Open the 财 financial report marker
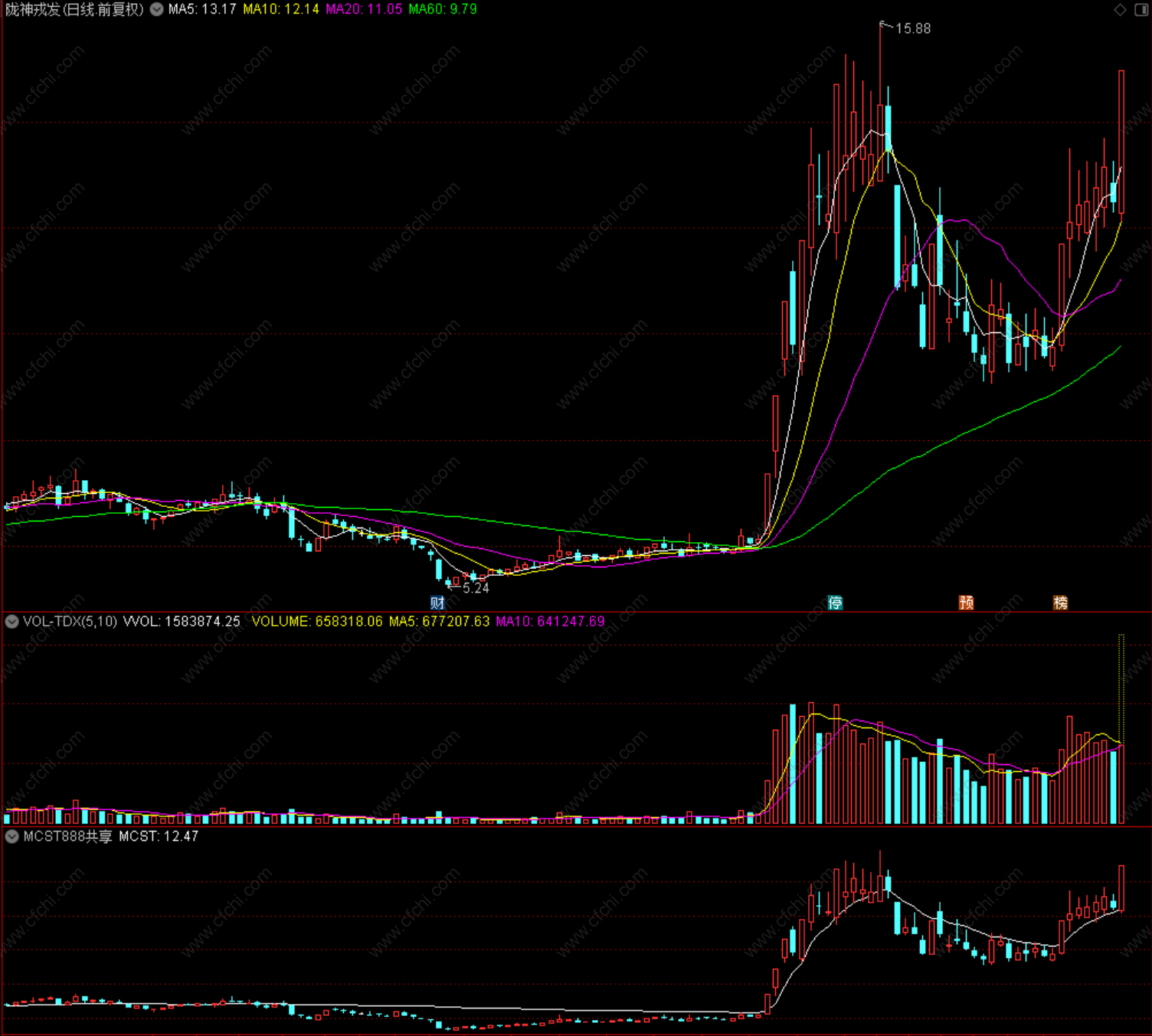This screenshot has width=1152, height=1036. coord(437,603)
